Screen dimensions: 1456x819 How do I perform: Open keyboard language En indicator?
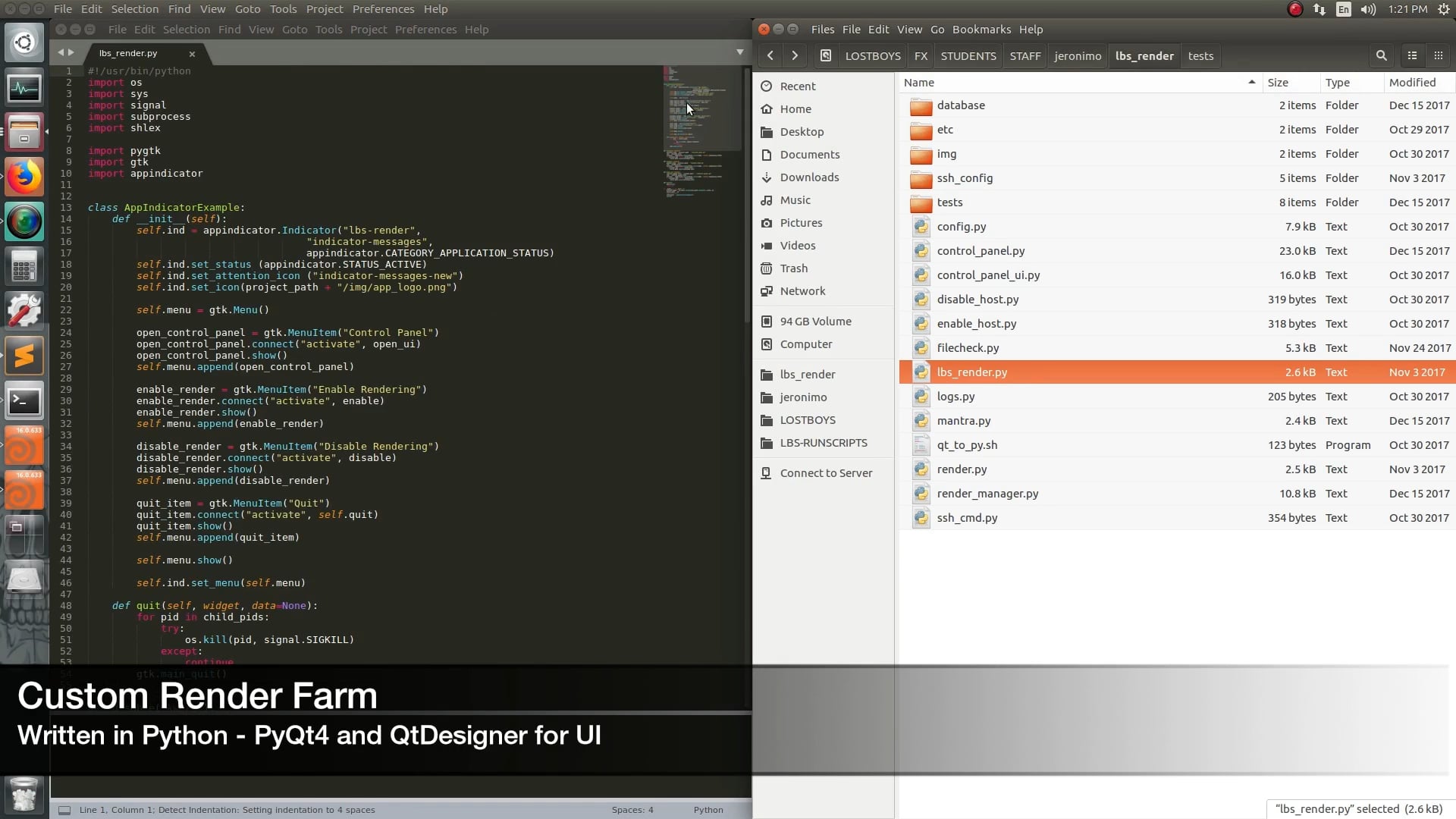point(1344,9)
